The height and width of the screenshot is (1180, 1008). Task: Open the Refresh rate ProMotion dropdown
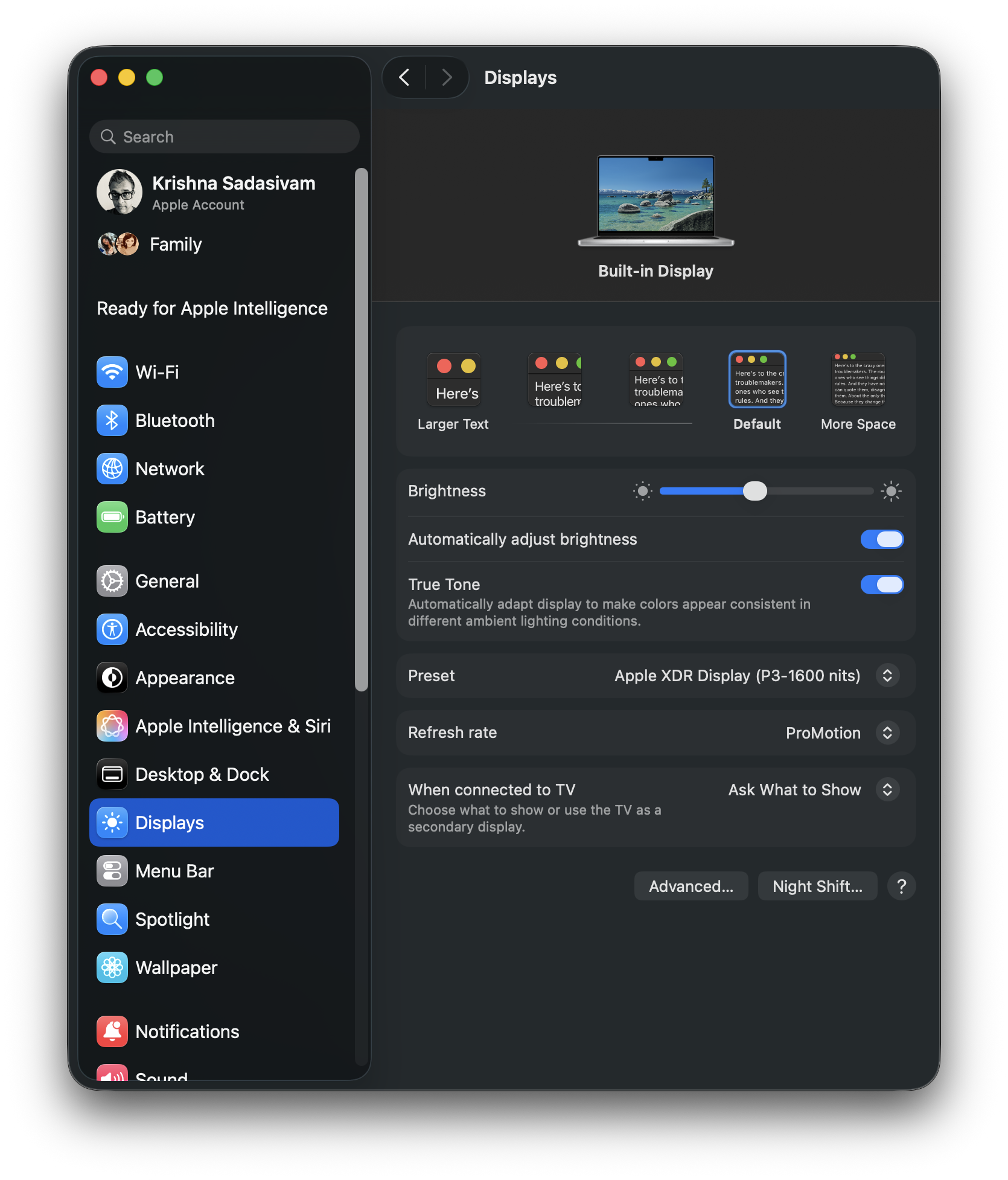pos(887,733)
